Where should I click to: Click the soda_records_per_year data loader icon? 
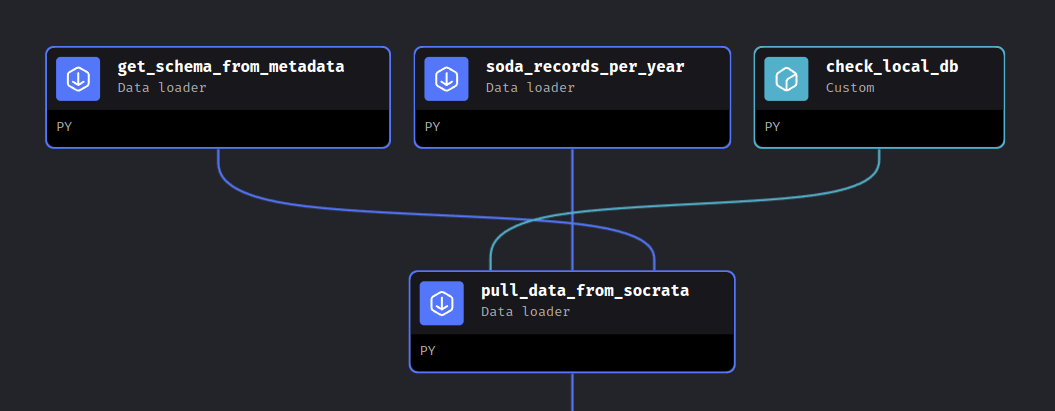point(446,79)
